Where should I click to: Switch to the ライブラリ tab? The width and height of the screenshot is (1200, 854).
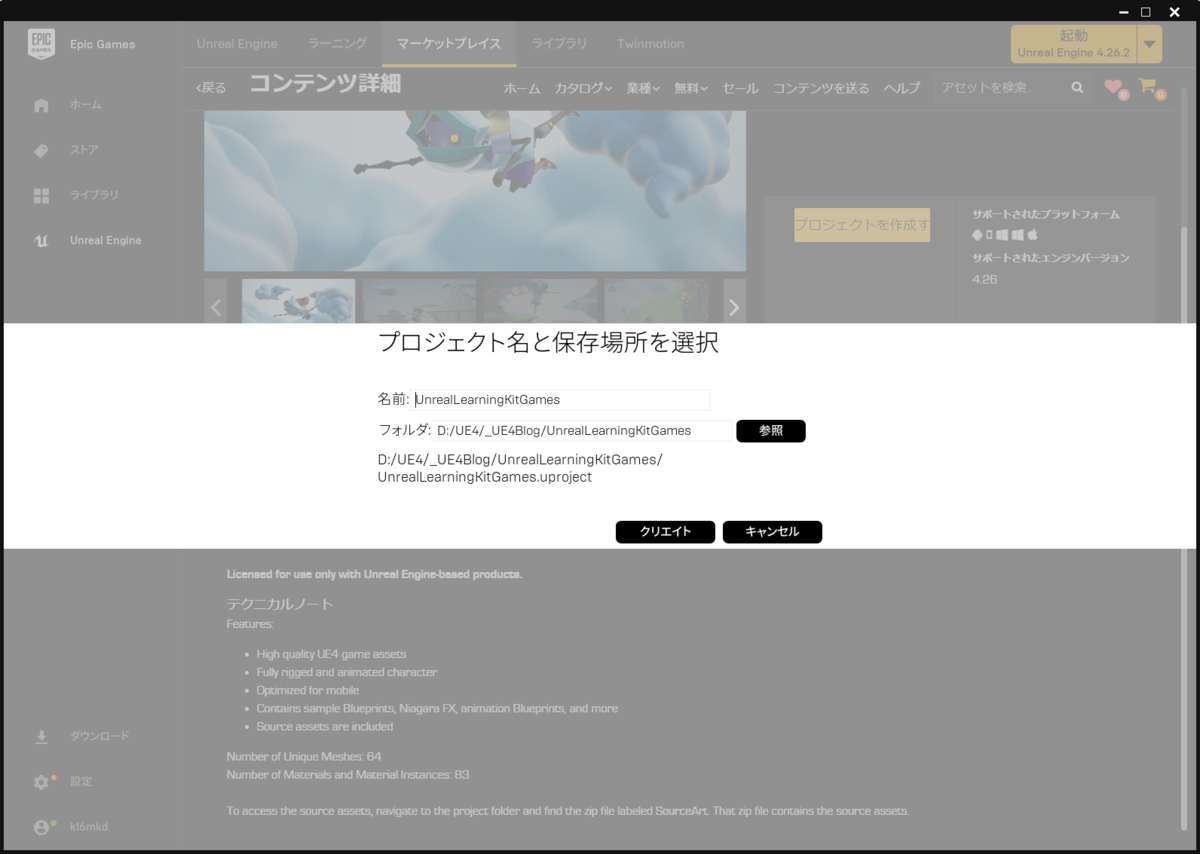pos(559,44)
